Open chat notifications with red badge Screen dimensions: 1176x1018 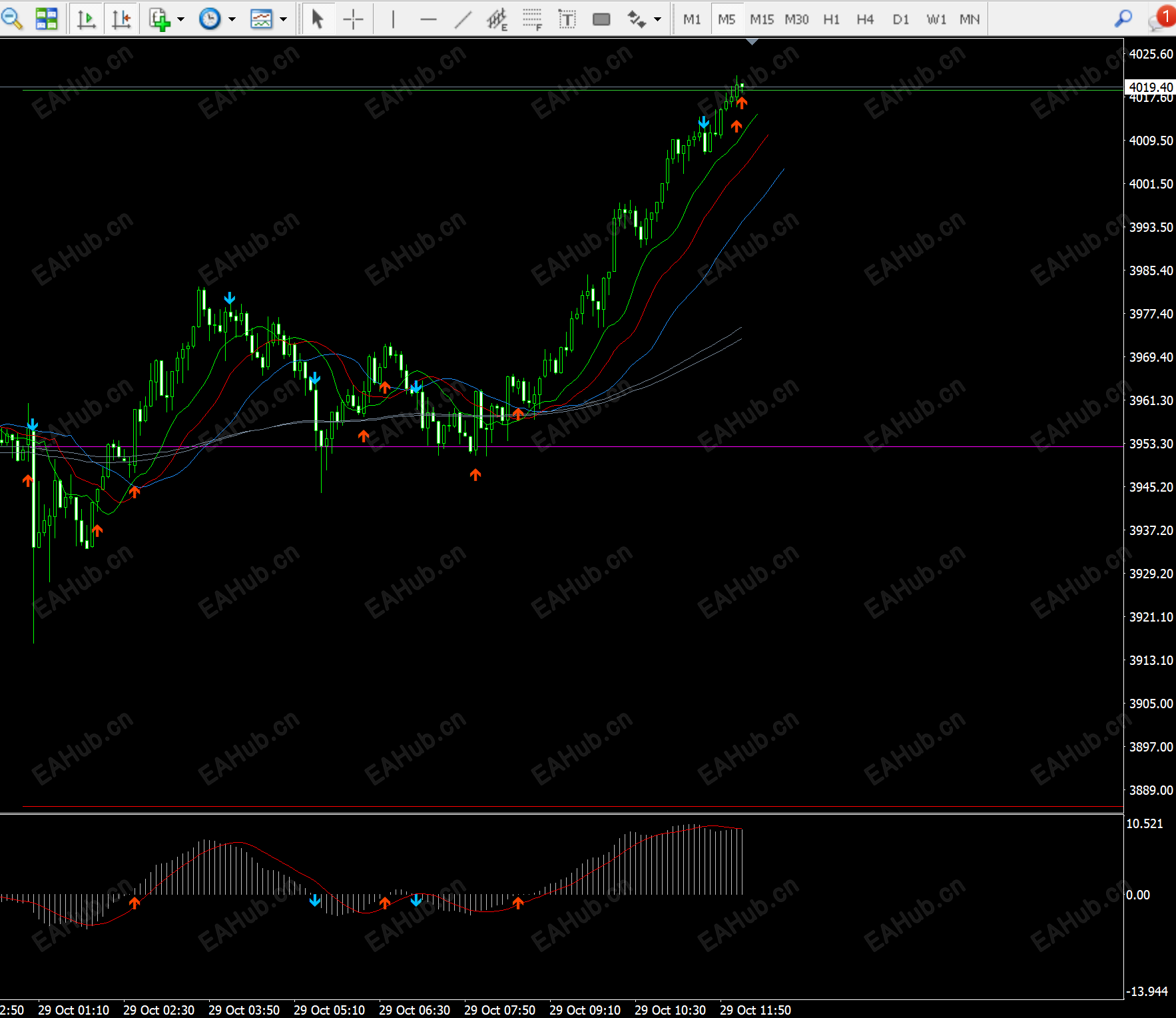point(1161,19)
